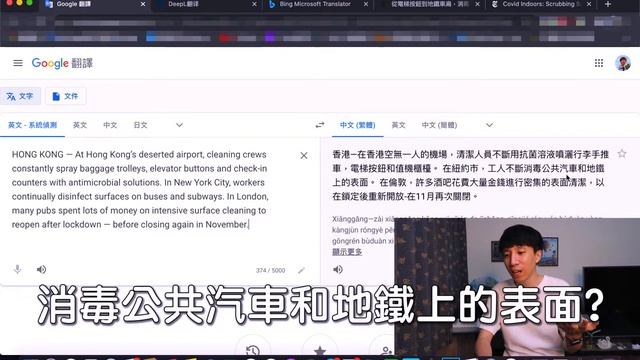Select the 文字 text translation mode

click(20, 96)
